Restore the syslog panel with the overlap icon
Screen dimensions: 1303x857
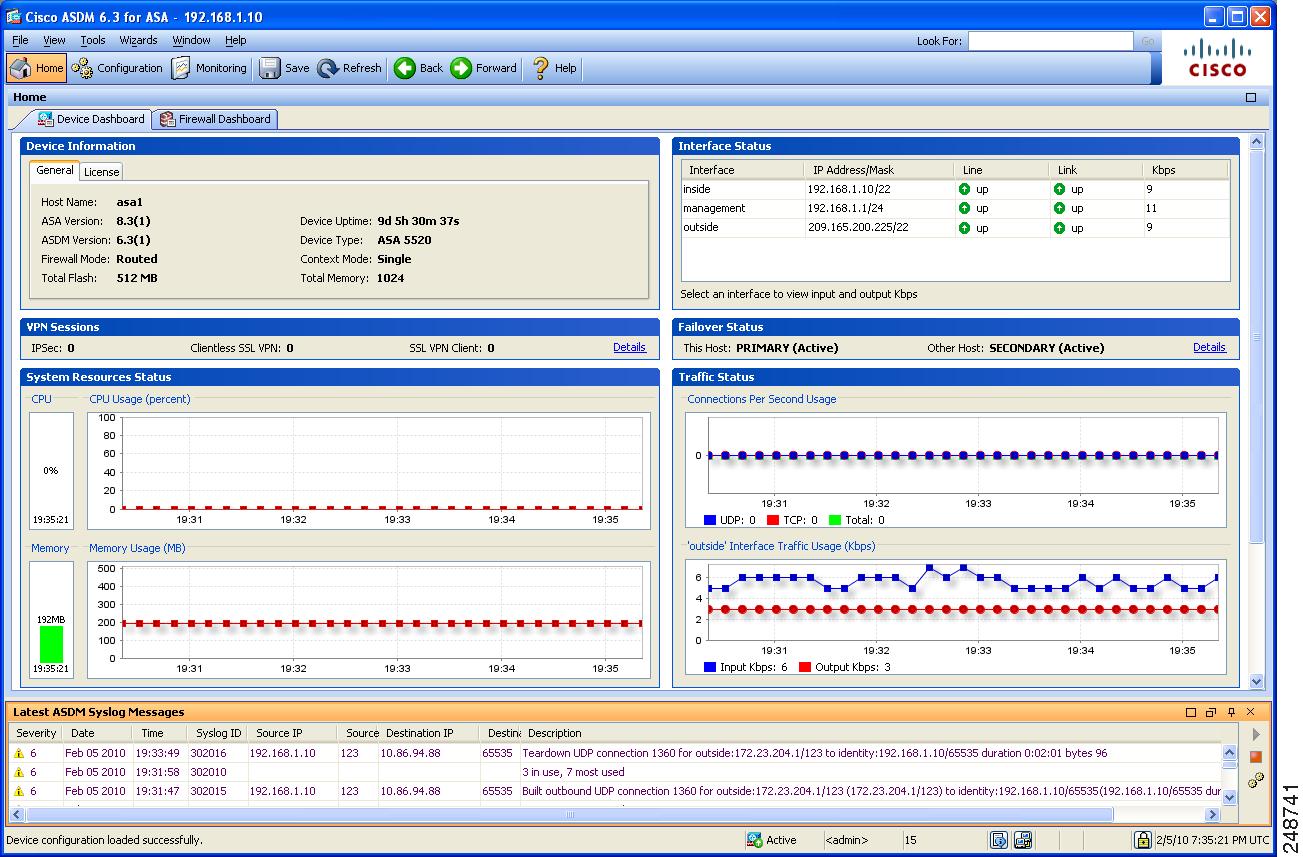pyautogui.click(x=1210, y=712)
